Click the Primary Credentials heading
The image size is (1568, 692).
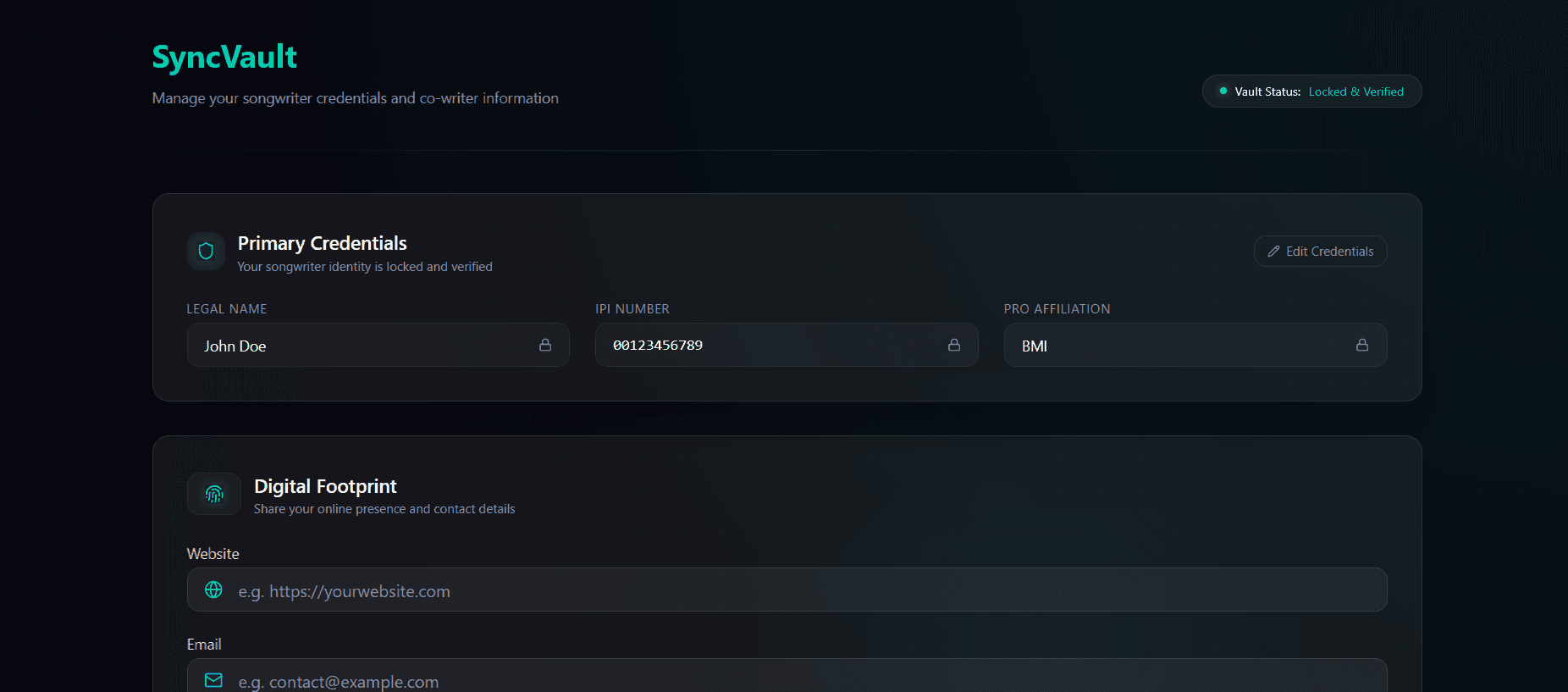[x=323, y=243]
